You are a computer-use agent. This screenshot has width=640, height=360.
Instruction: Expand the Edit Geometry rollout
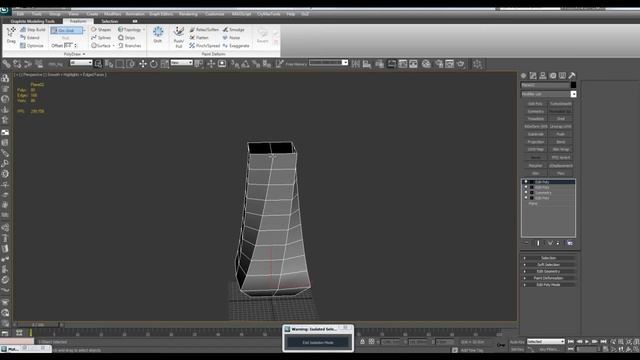pyautogui.click(x=548, y=271)
